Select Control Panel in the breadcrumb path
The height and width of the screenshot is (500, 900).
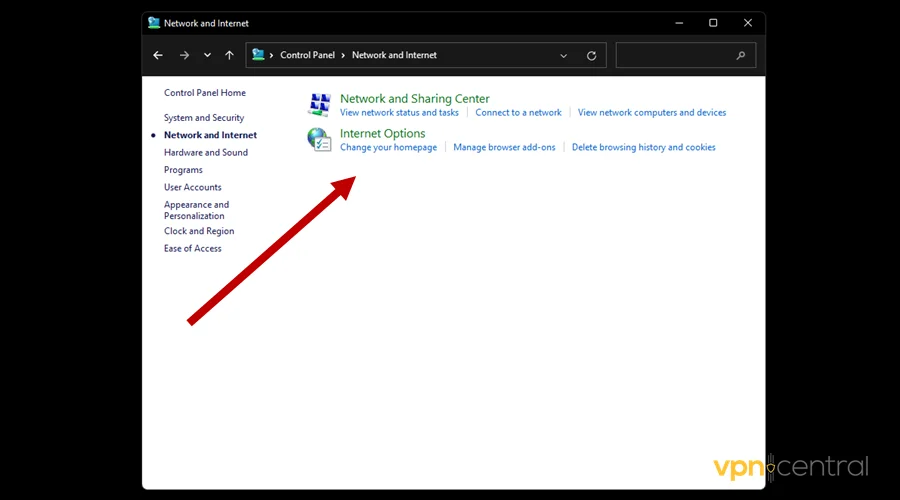coord(307,55)
